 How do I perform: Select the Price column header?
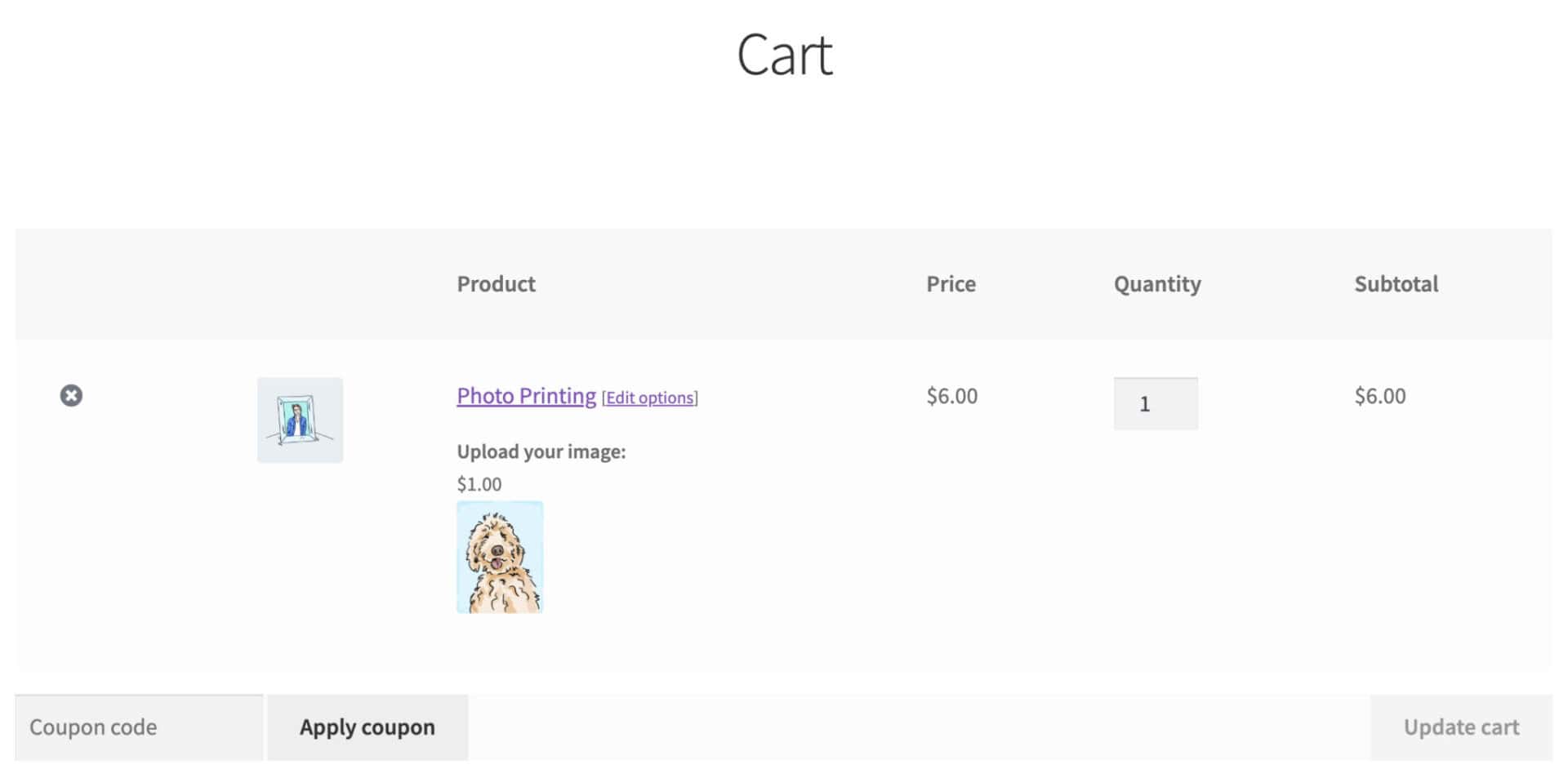[951, 283]
